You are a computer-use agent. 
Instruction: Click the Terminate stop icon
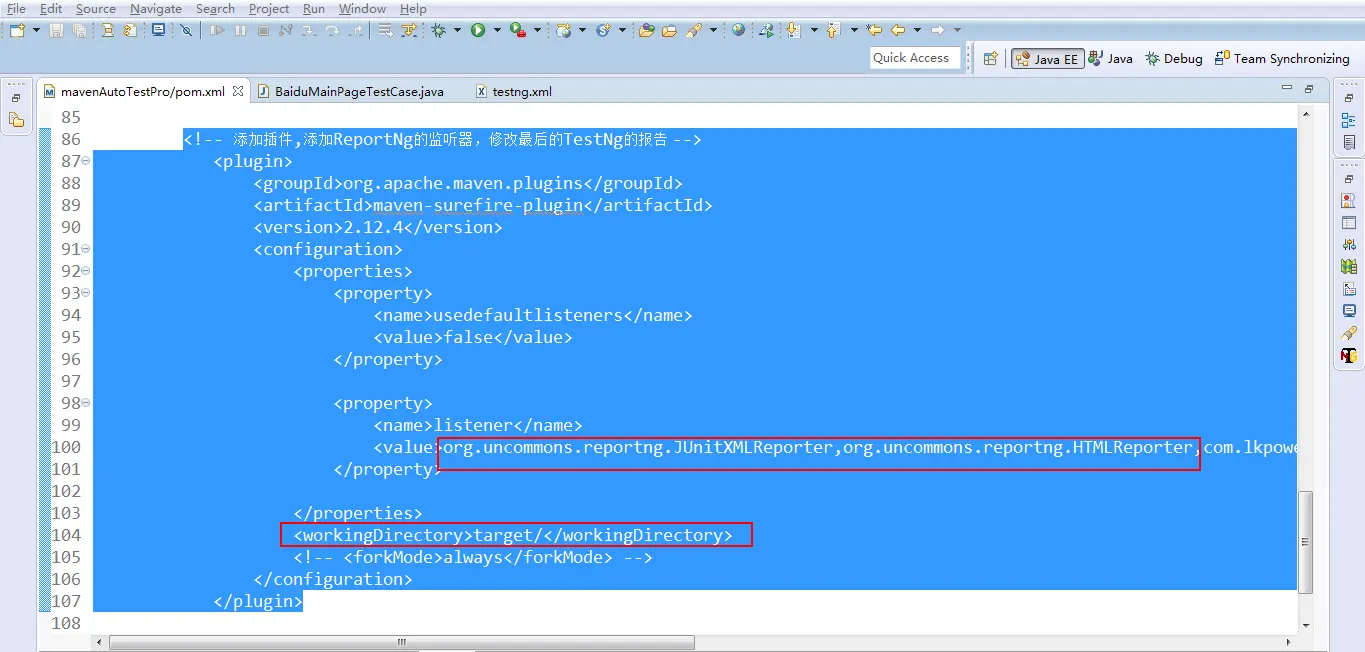tap(263, 30)
